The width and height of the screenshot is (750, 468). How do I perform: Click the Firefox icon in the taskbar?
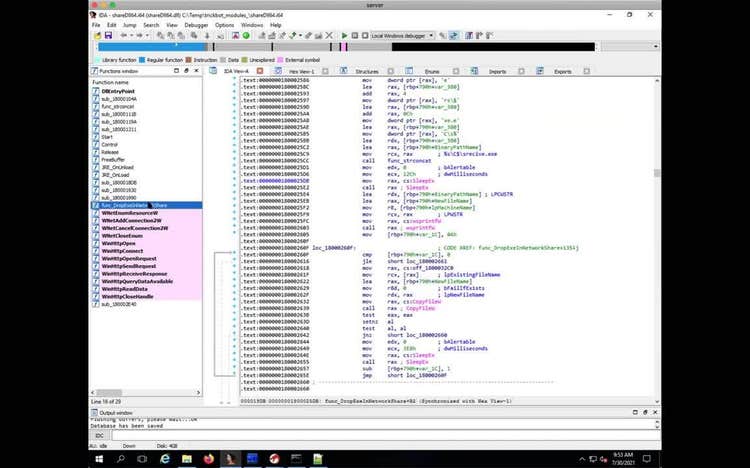pyautogui.click(x=207, y=458)
